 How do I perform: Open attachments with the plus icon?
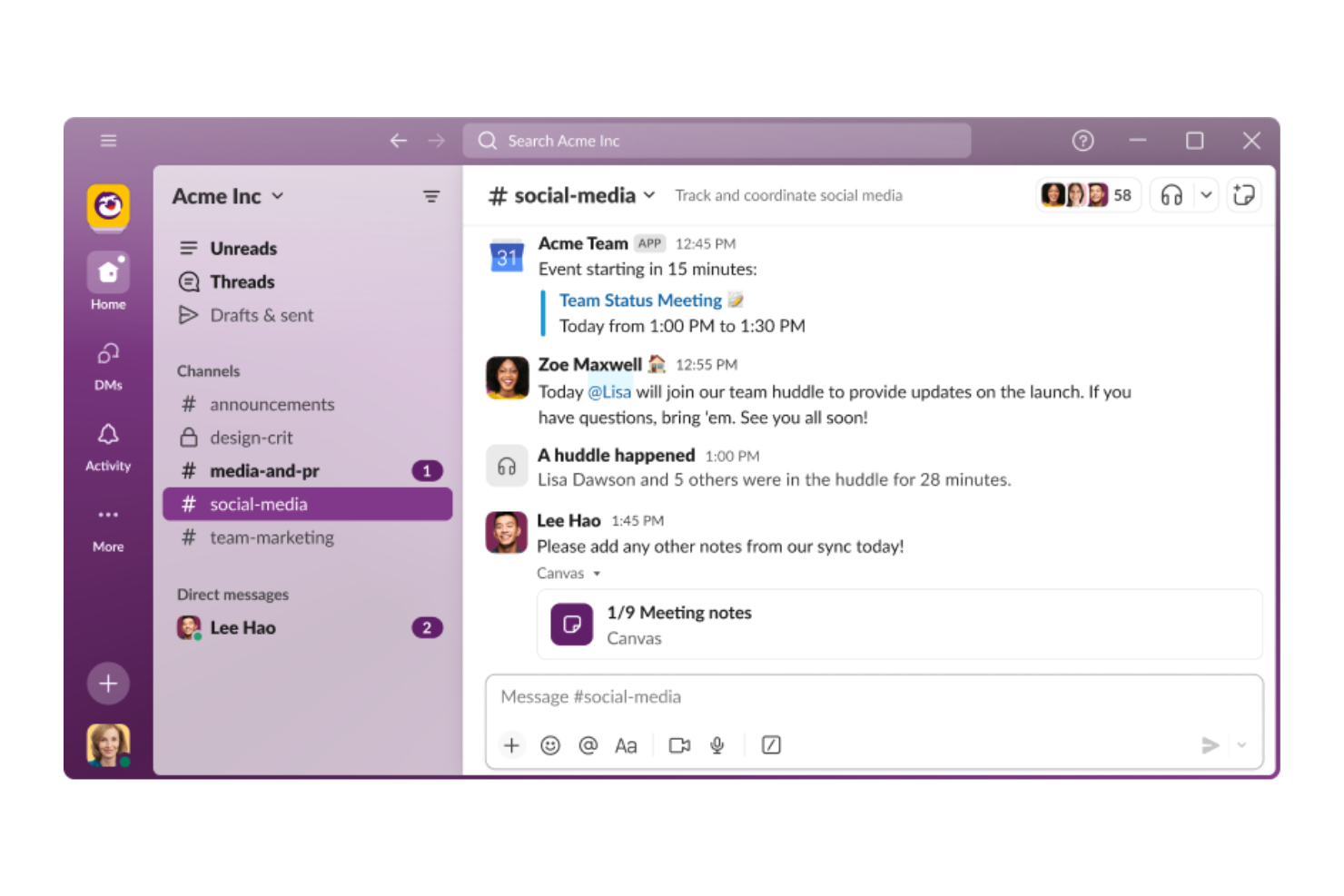coord(511,744)
